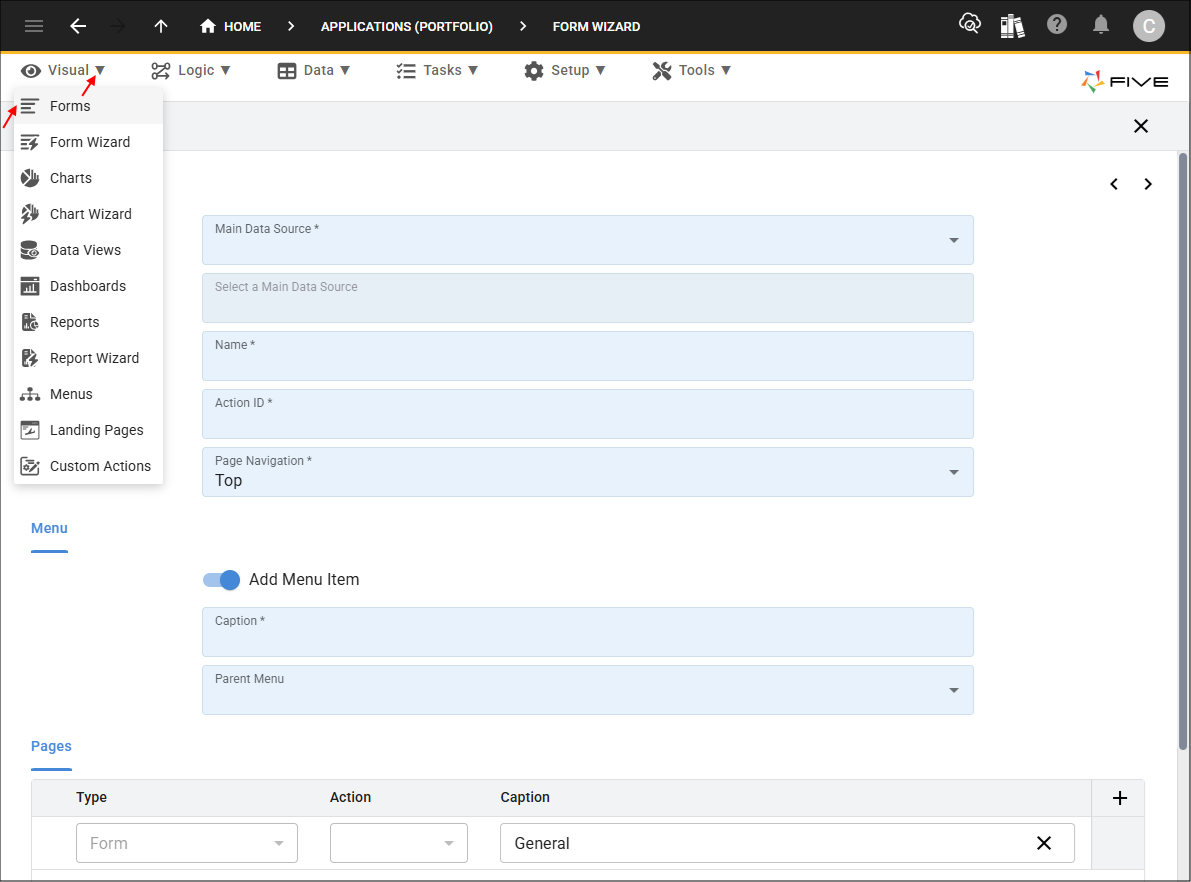
Task: Click the Chart Wizard icon
Action: coord(30,214)
